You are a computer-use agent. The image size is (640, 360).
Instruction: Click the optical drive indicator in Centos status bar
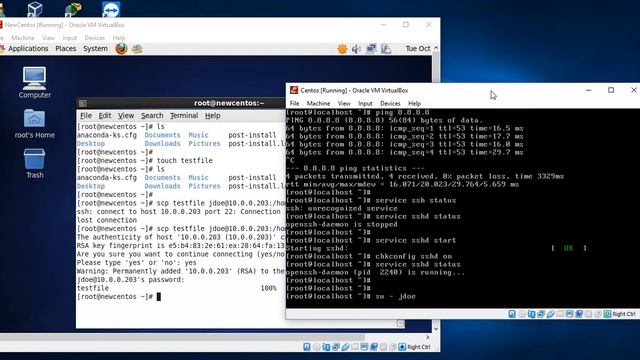522,314
